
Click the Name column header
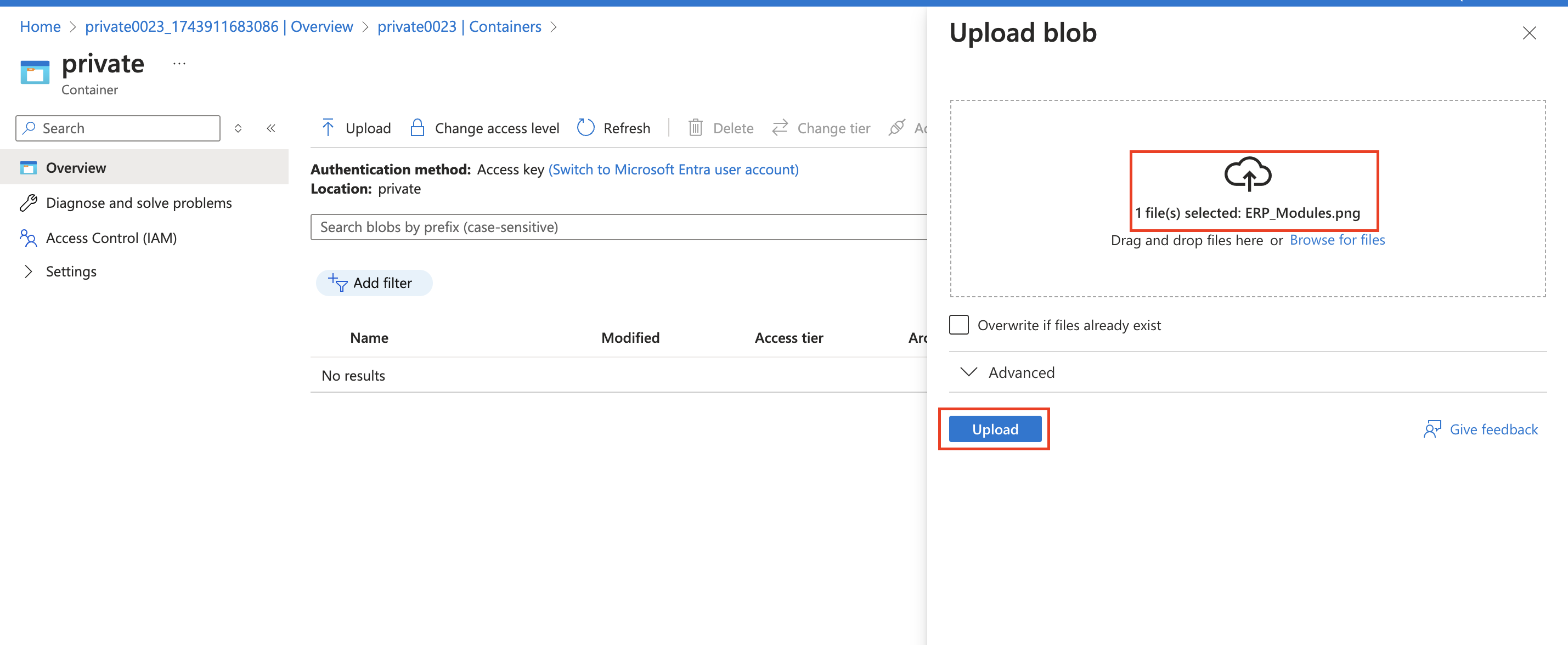coord(369,338)
